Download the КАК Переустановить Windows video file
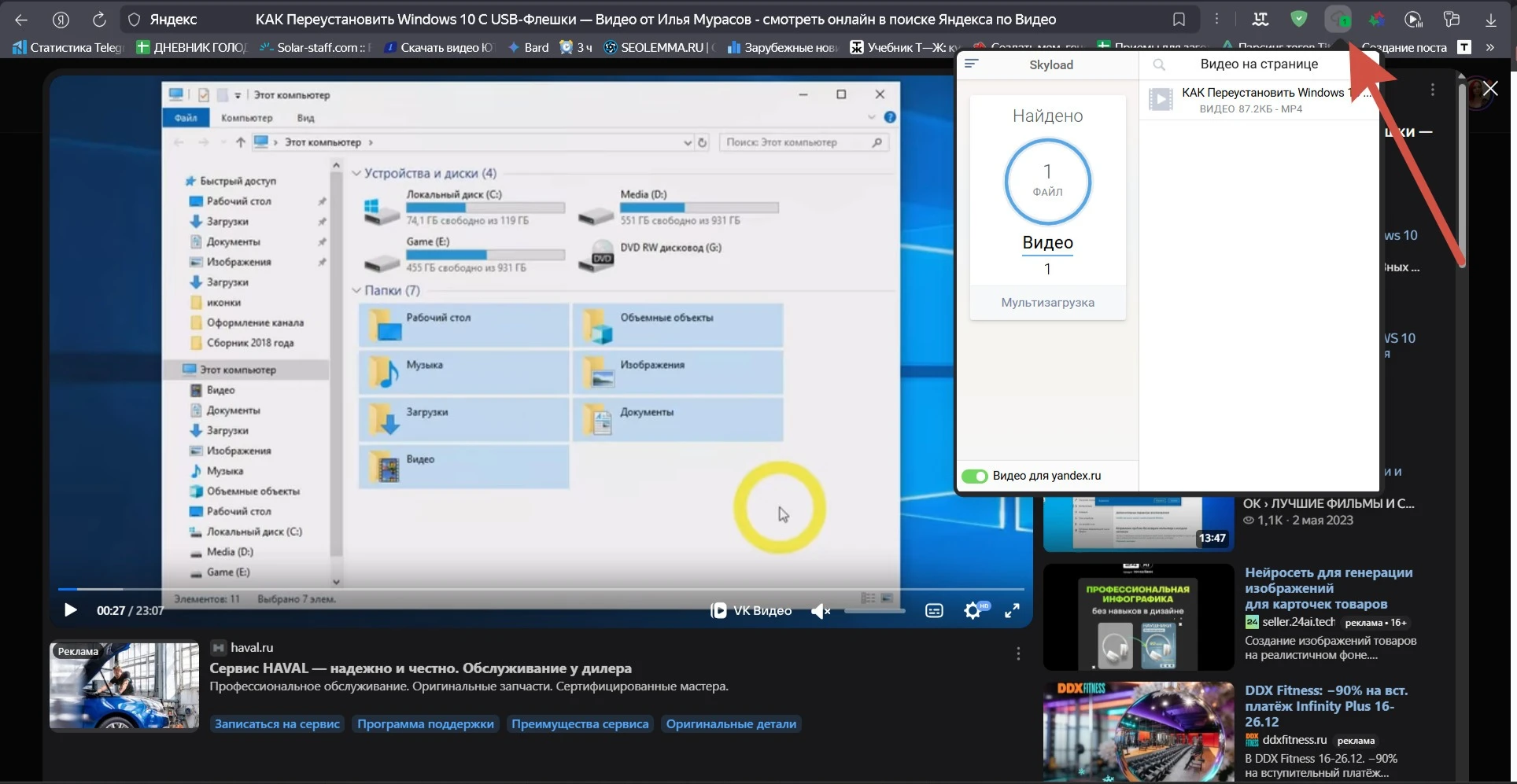 click(x=1259, y=100)
